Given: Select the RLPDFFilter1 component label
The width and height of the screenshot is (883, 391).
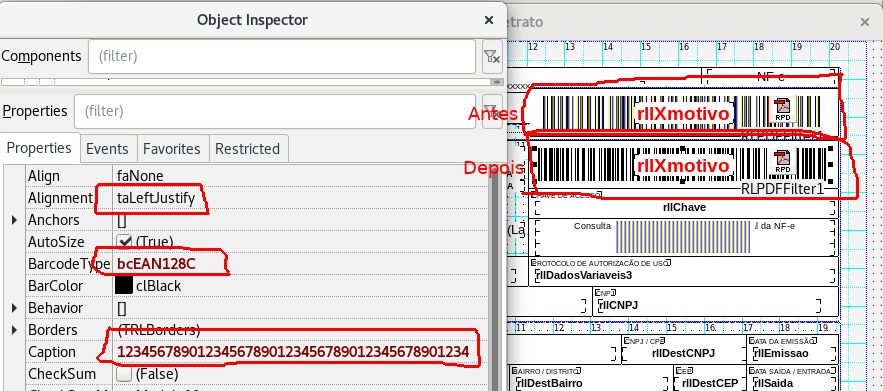Looking at the screenshot, I should [x=782, y=189].
